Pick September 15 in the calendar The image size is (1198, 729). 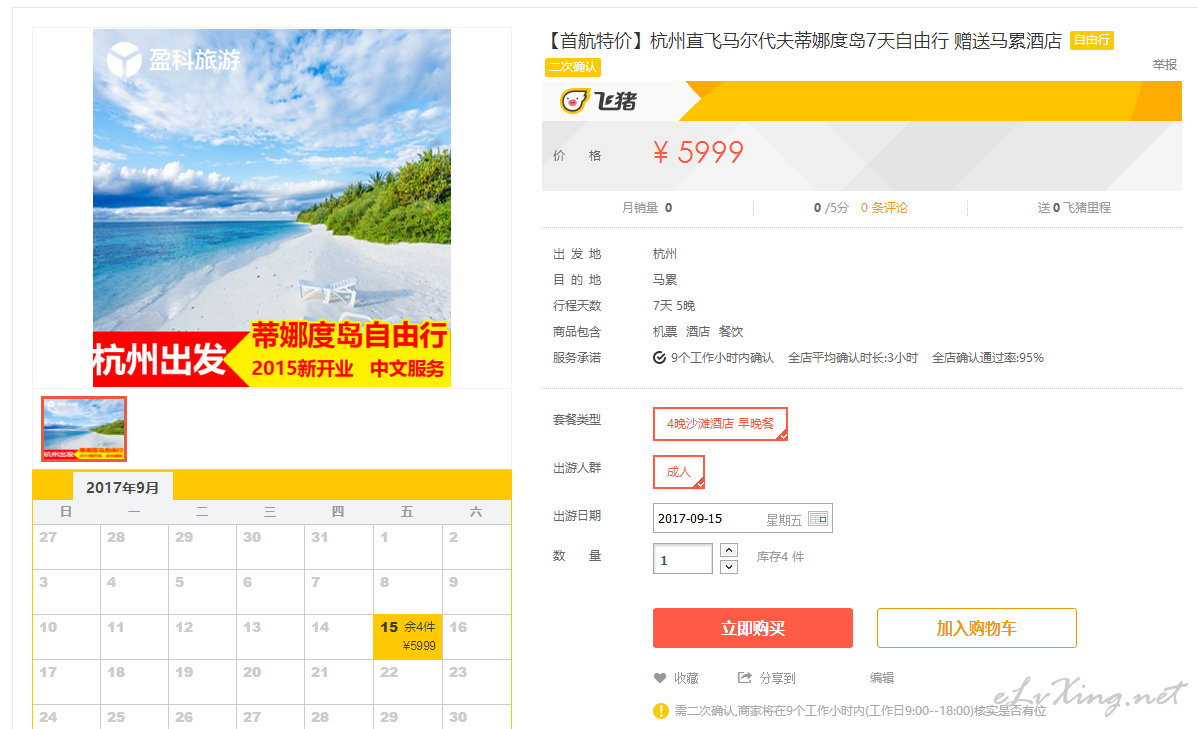click(408, 637)
